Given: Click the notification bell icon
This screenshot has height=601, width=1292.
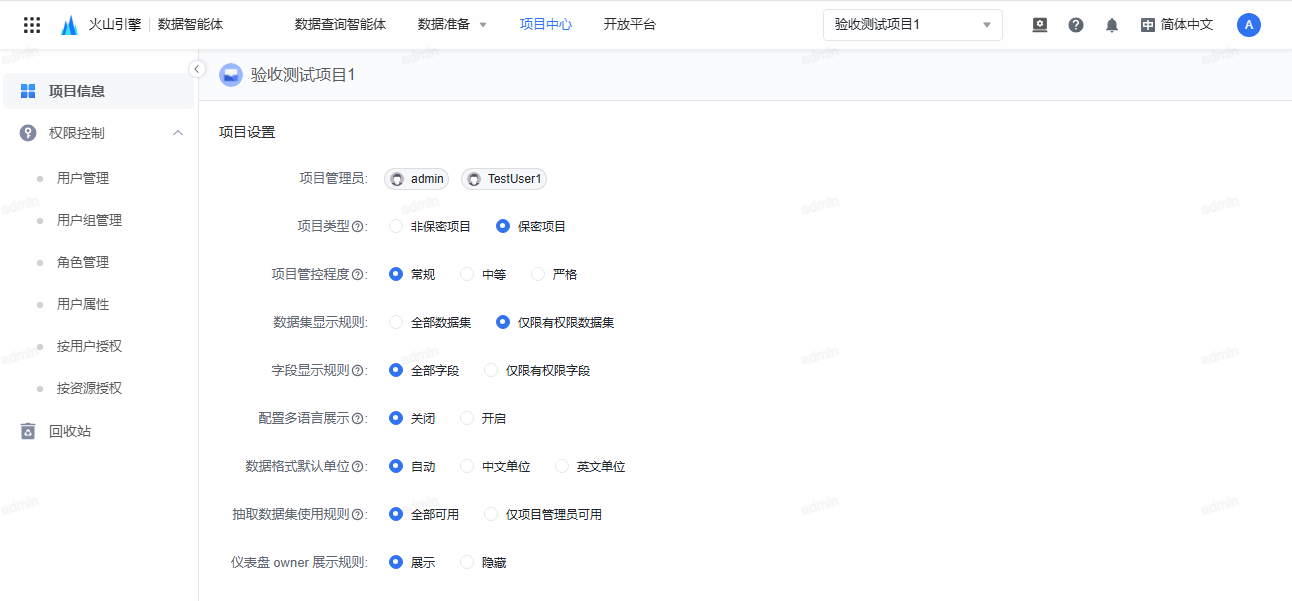Looking at the screenshot, I should click(x=1111, y=25).
